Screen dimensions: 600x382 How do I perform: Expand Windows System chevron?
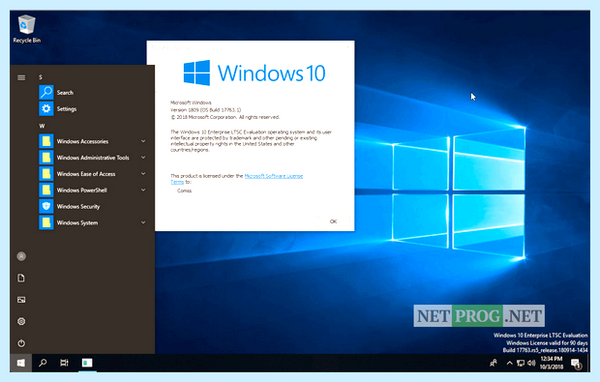[143, 222]
